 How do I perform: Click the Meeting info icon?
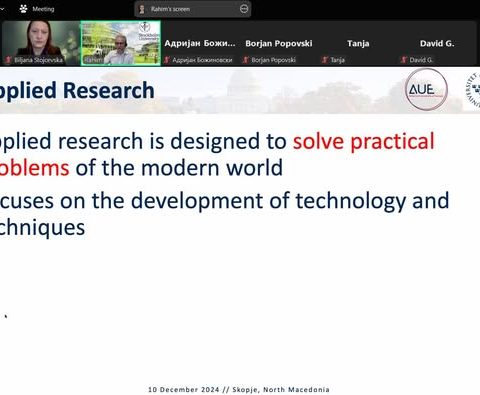(x=23, y=9)
